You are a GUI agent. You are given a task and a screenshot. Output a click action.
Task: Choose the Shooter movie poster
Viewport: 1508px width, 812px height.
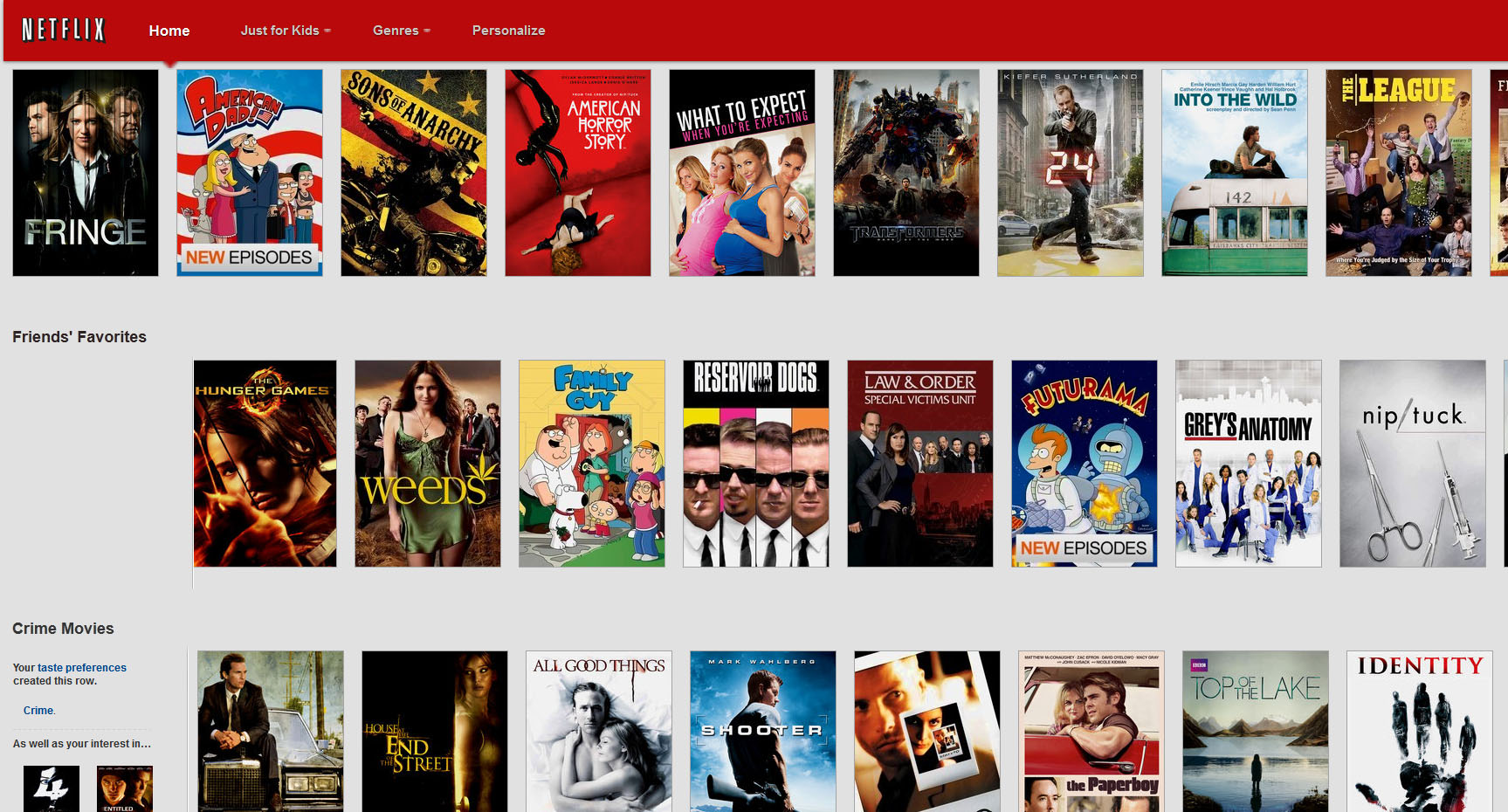[763, 732]
